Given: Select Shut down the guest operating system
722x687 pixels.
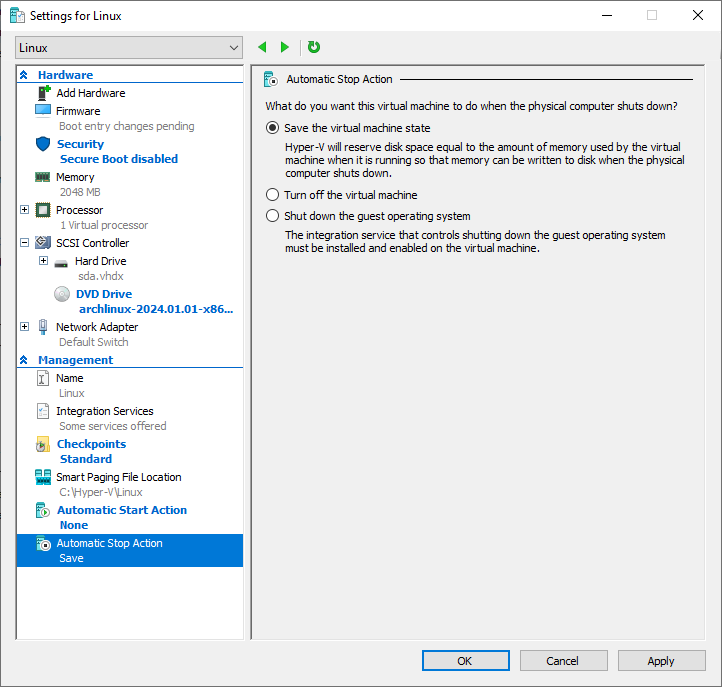Looking at the screenshot, I should (272, 215).
